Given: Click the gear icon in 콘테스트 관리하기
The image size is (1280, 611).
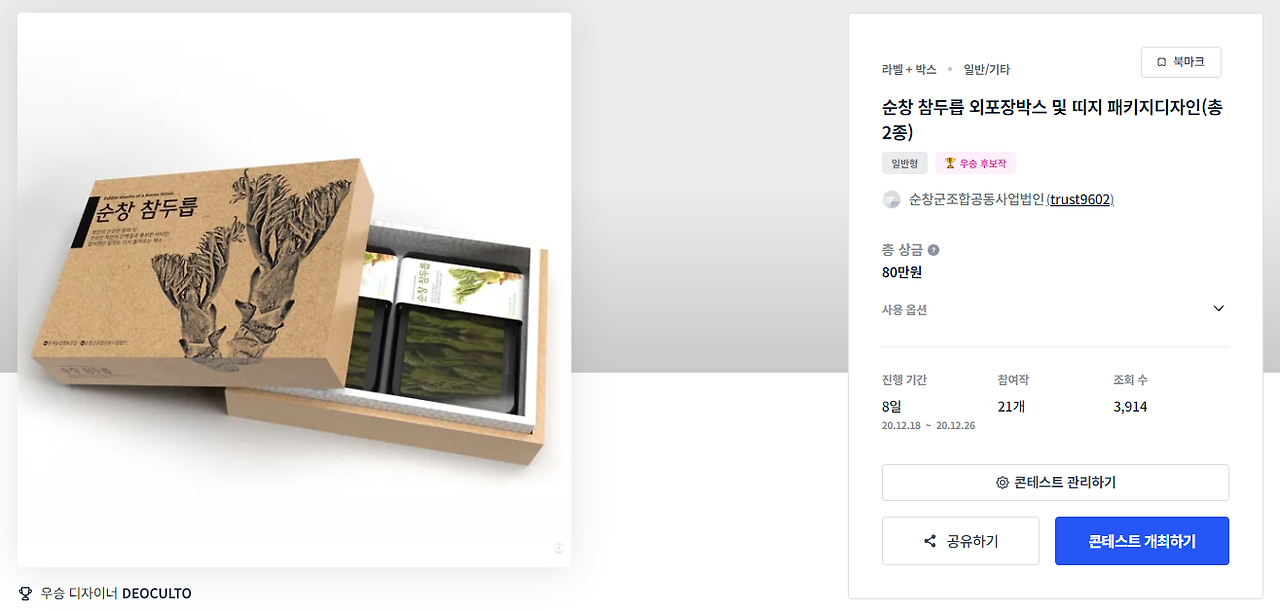Looking at the screenshot, I should click(x=1002, y=482).
